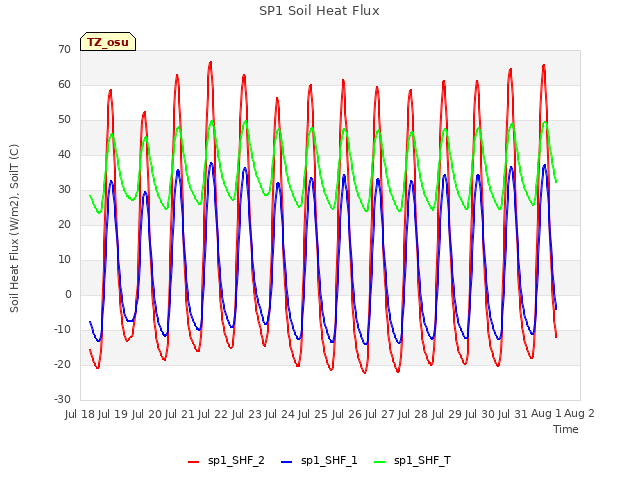Click the TZ_osu annotation label
This screenshot has height=480, width=640.
click(x=108, y=42)
